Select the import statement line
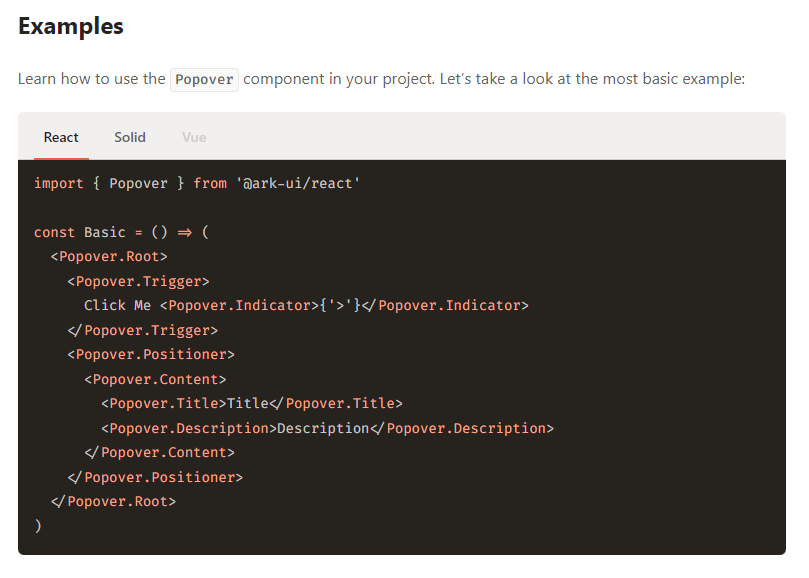The height and width of the screenshot is (578, 809). 196,183
